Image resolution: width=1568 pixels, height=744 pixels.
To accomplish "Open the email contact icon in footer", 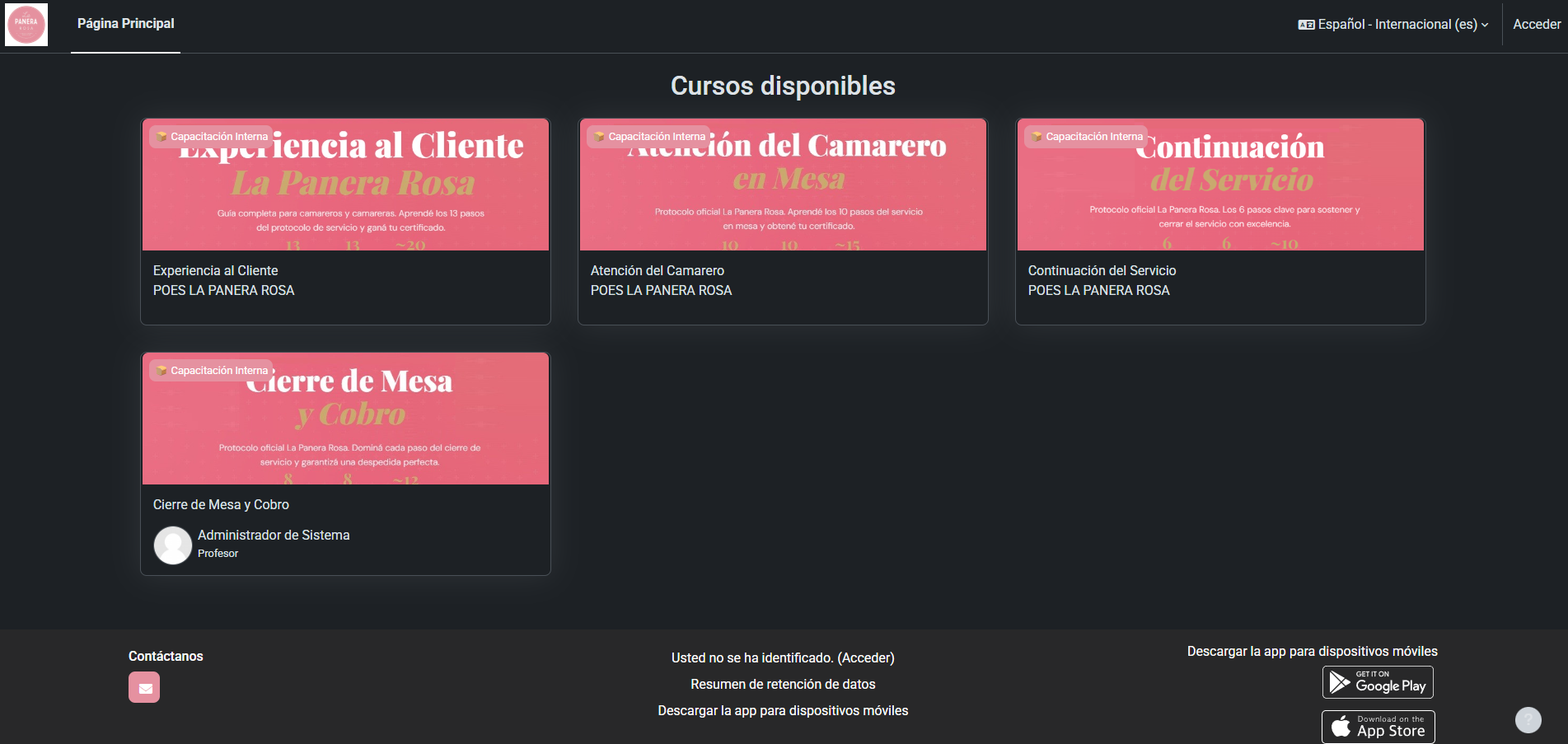I will click(144, 686).
